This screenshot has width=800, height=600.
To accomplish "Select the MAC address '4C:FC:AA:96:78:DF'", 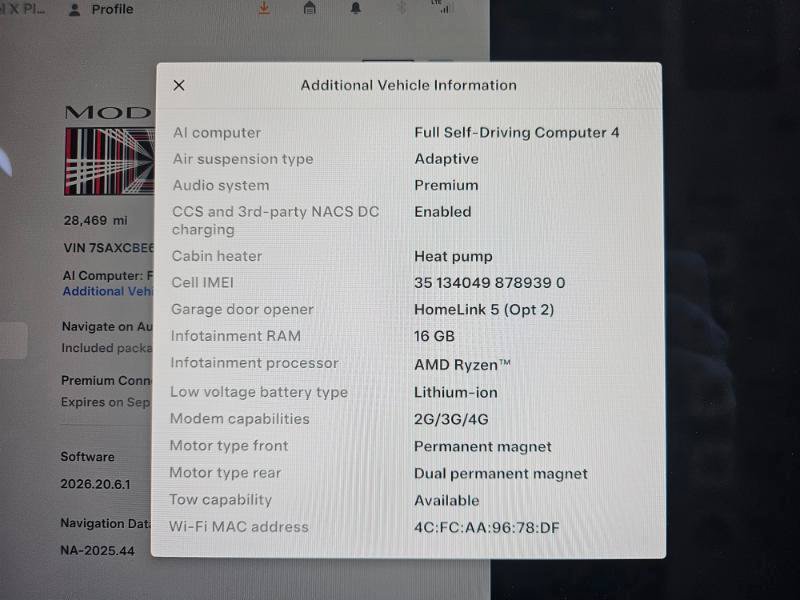I will point(486,528).
